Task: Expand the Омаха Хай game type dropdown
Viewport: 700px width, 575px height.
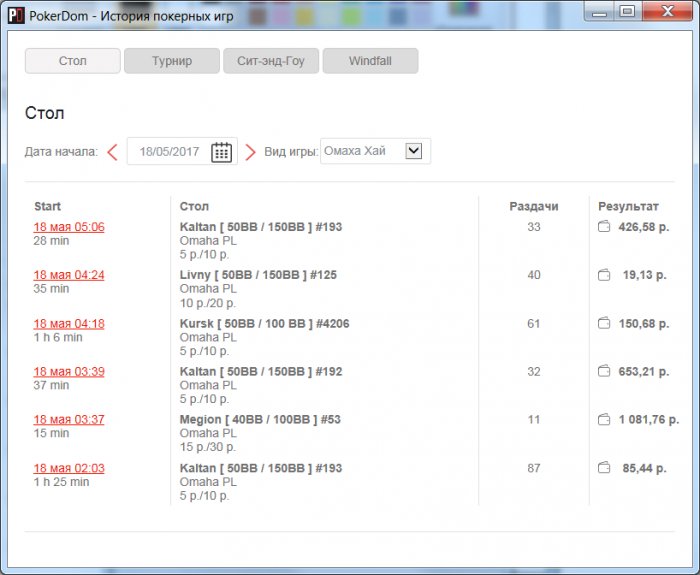Action: coord(414,150)
